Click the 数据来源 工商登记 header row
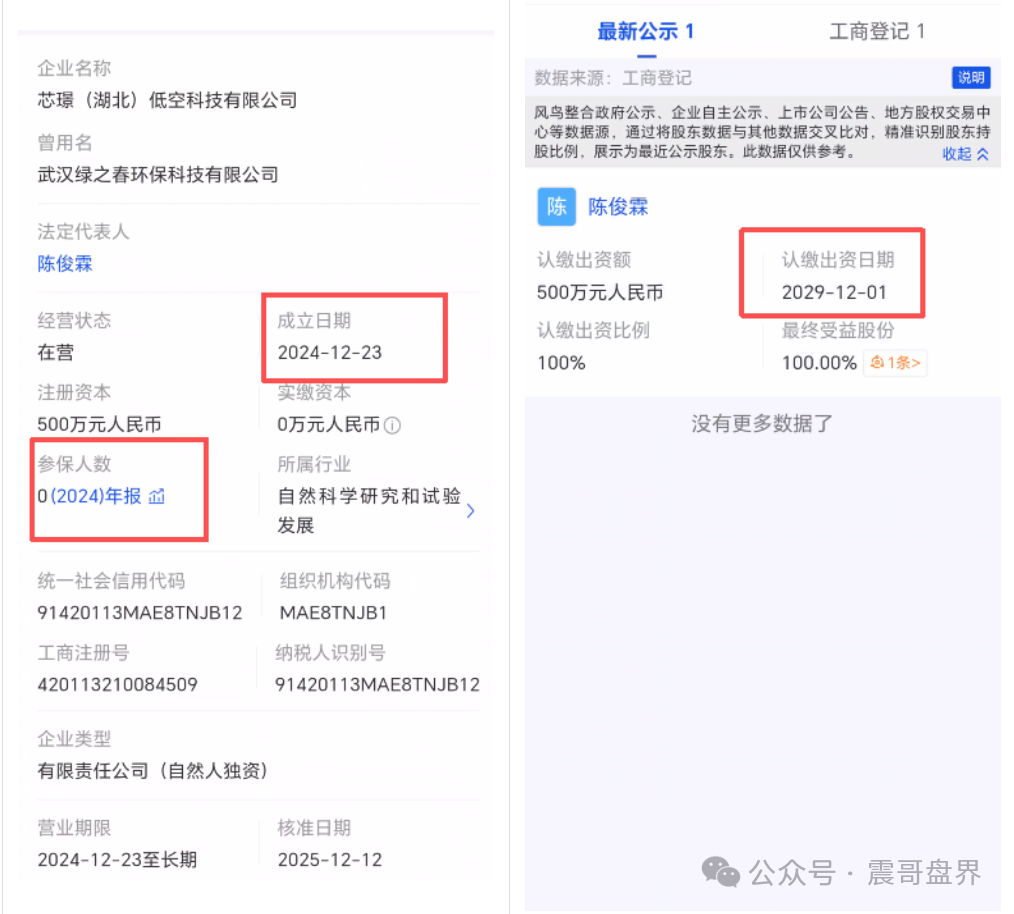 pos(610,77)
